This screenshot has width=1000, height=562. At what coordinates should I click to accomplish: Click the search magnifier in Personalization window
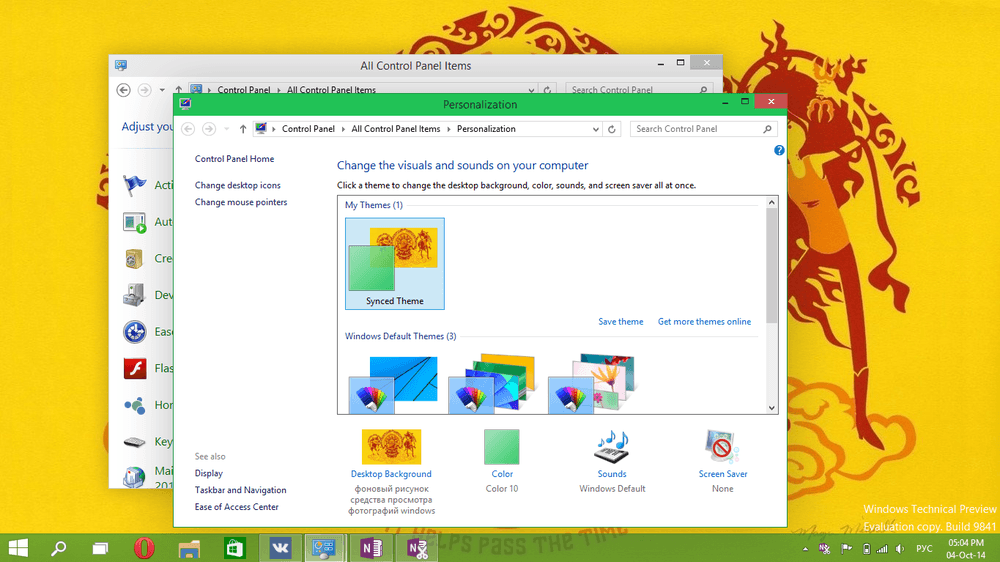[767, 129]
